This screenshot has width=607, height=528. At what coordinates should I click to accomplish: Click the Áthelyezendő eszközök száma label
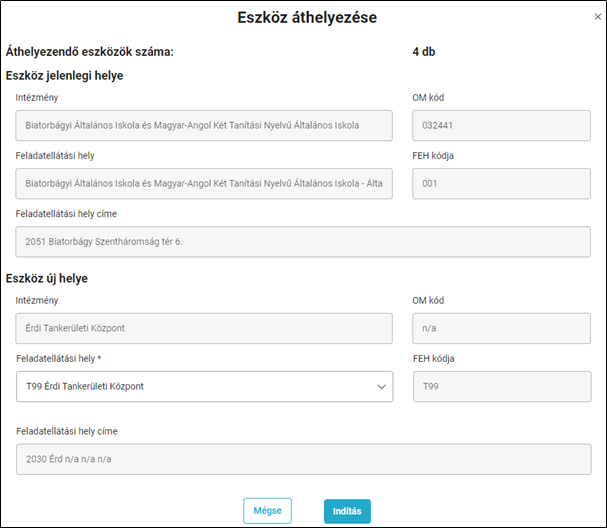point(89,51)
